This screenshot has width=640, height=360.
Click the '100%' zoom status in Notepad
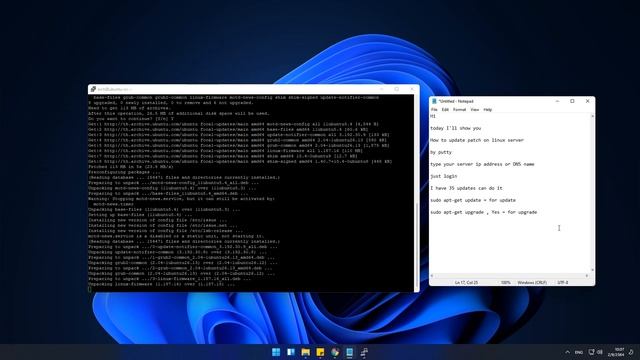(506, 282)
